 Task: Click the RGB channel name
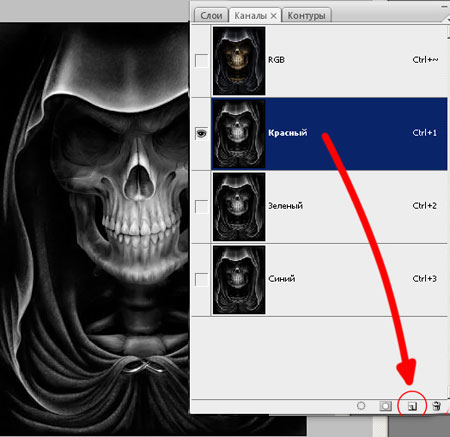point(276,60)
